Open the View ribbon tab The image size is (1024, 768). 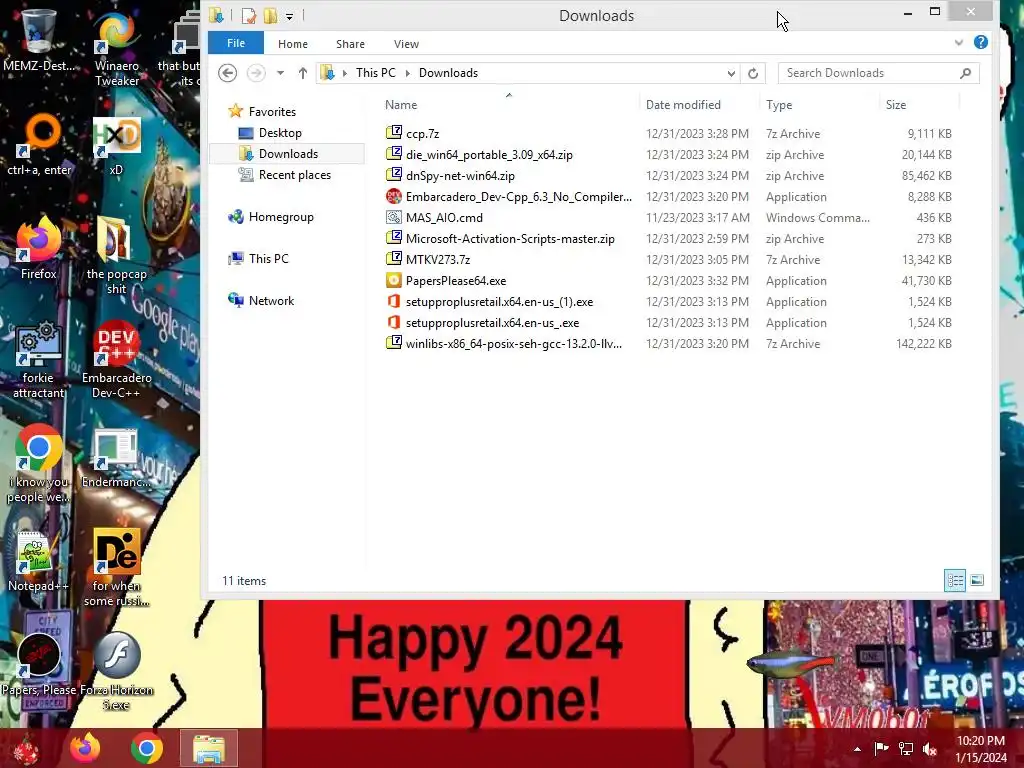point(406,44)
